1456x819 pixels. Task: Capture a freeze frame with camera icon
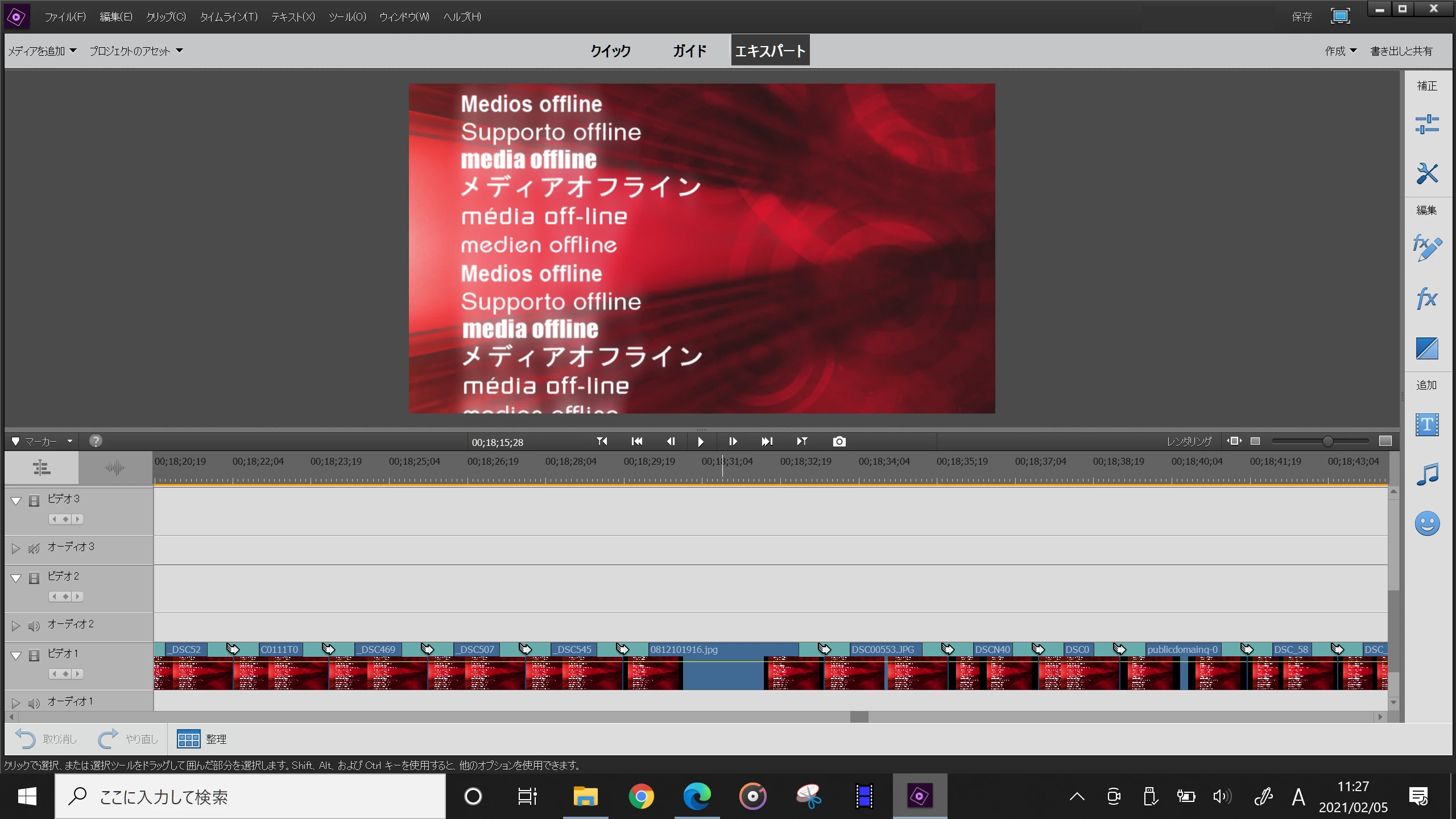point(839,441)
